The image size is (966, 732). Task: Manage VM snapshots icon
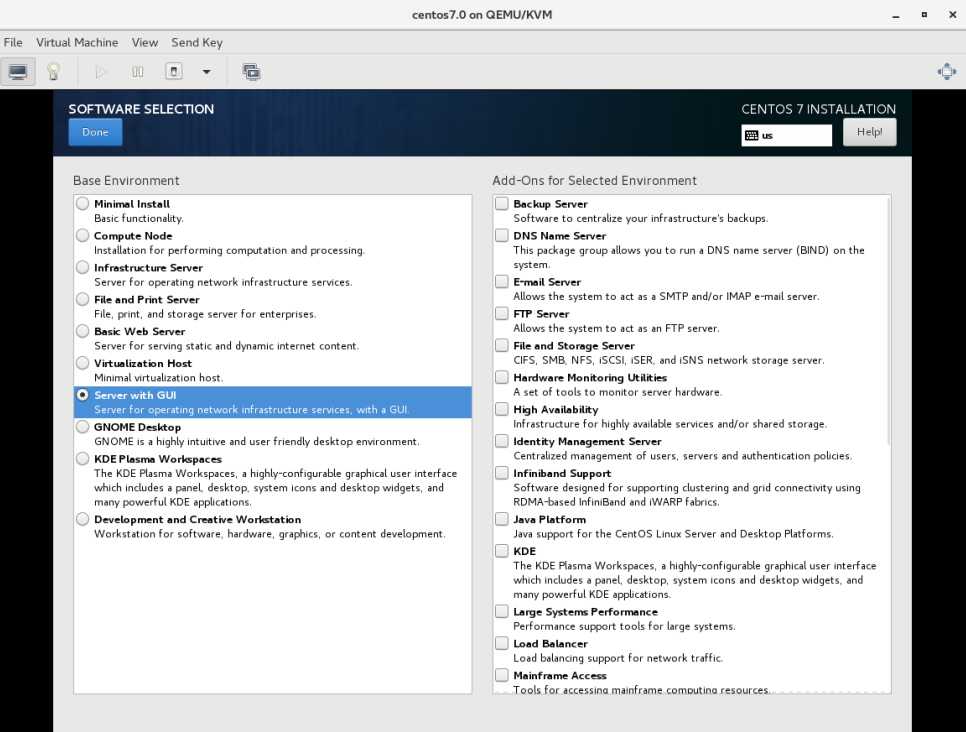click(x=251, y=72)
